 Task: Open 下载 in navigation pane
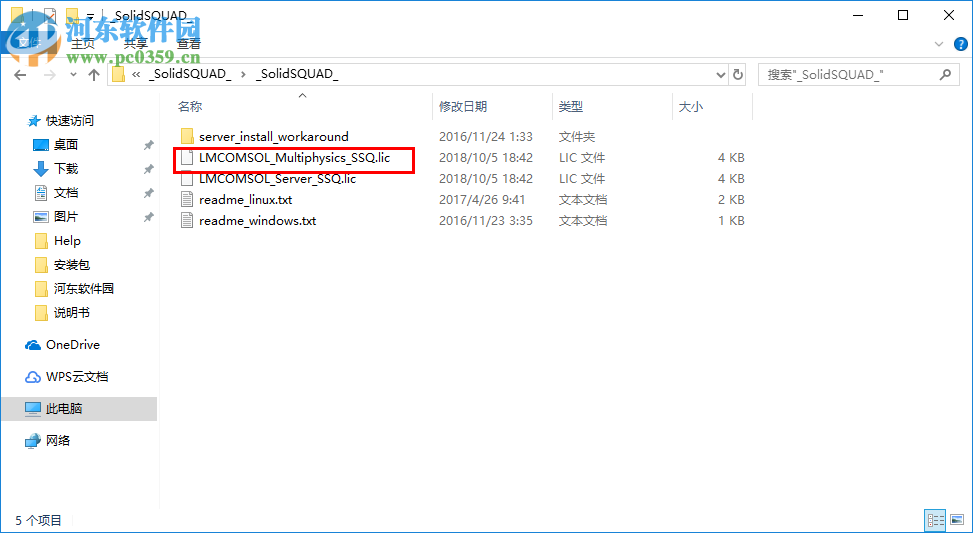pos(66,169)
